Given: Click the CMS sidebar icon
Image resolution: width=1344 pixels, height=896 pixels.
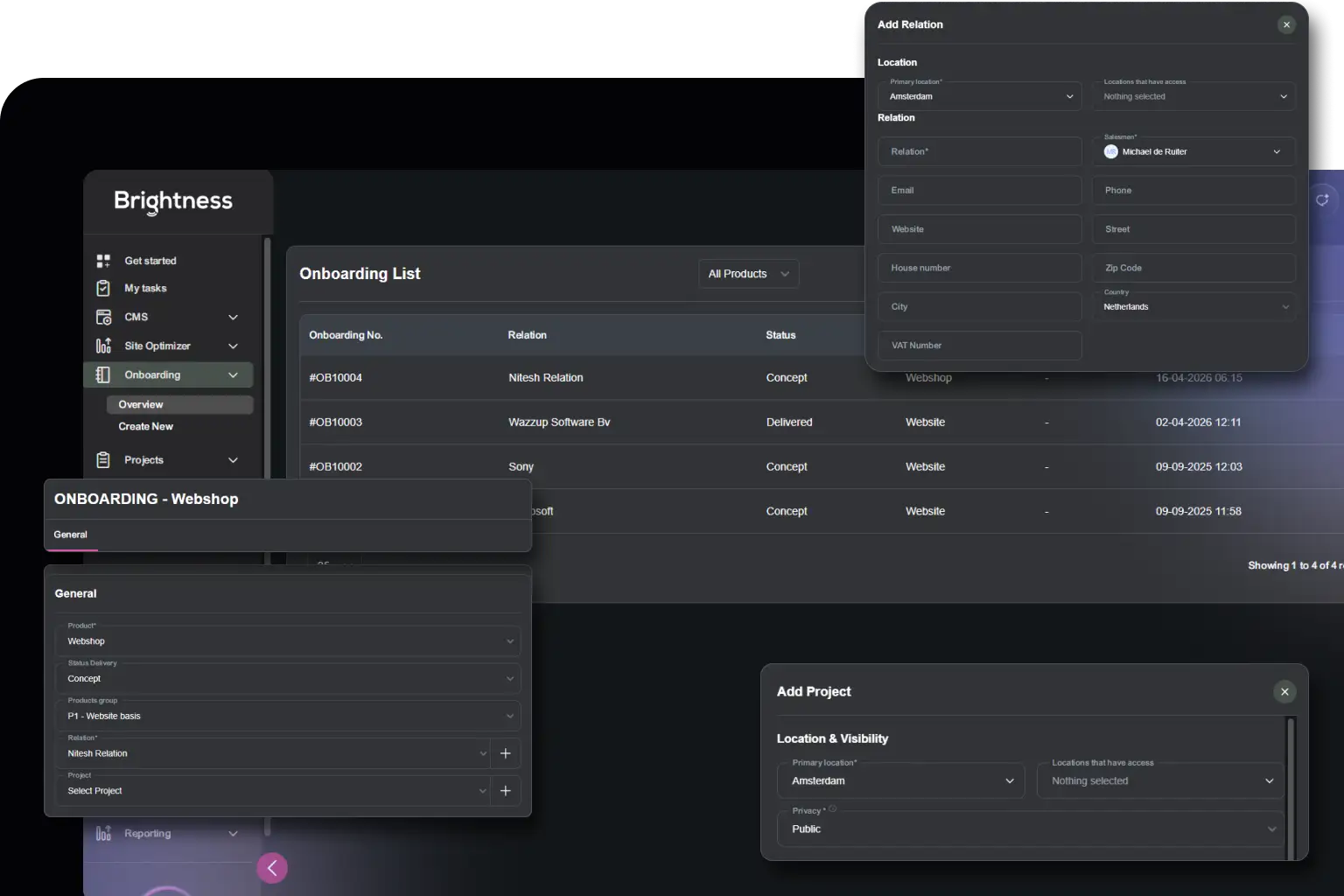Looking at the screenshot, I should tap(103, 317).
